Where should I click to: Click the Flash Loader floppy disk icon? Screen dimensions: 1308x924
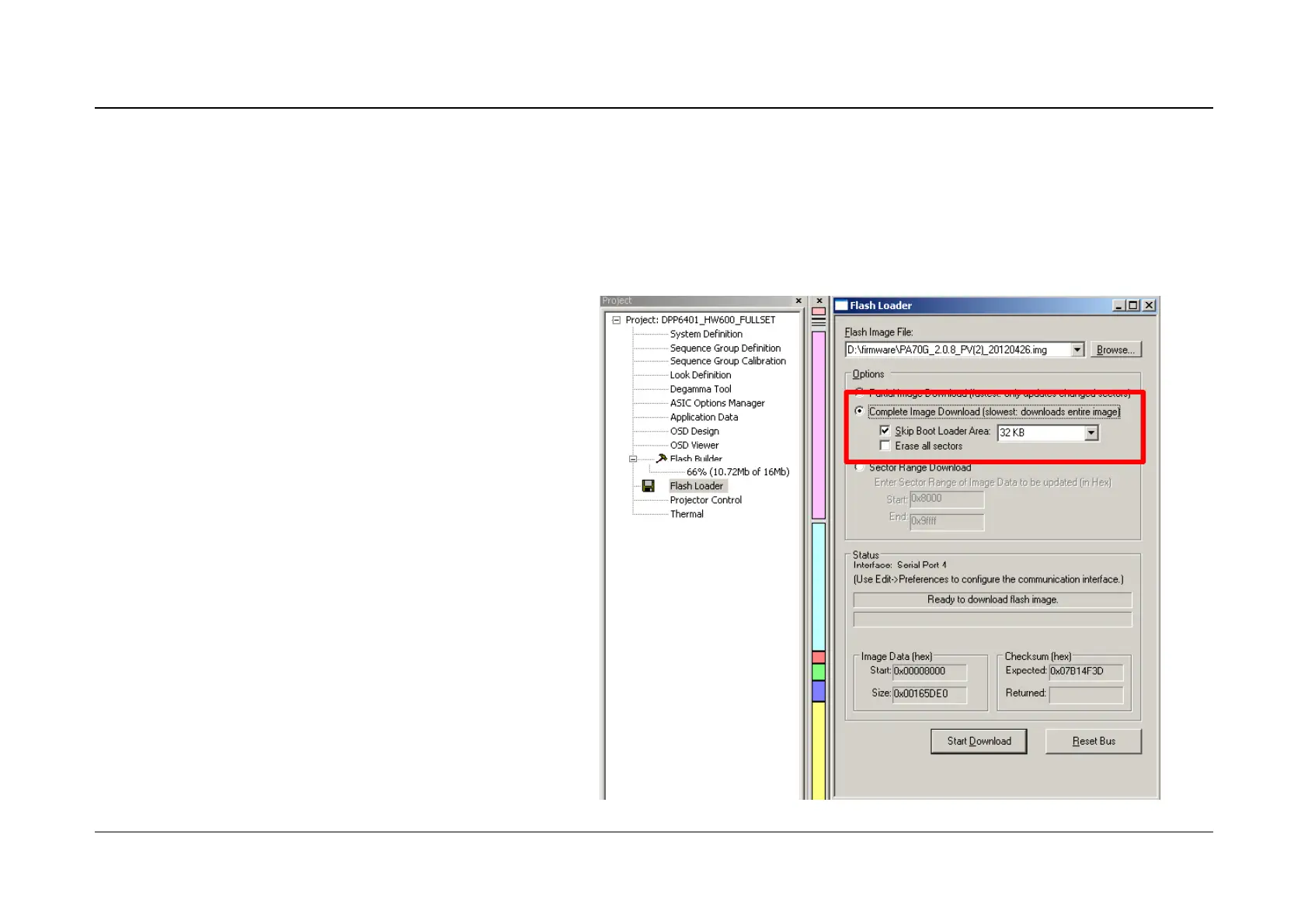click(648, 486)
